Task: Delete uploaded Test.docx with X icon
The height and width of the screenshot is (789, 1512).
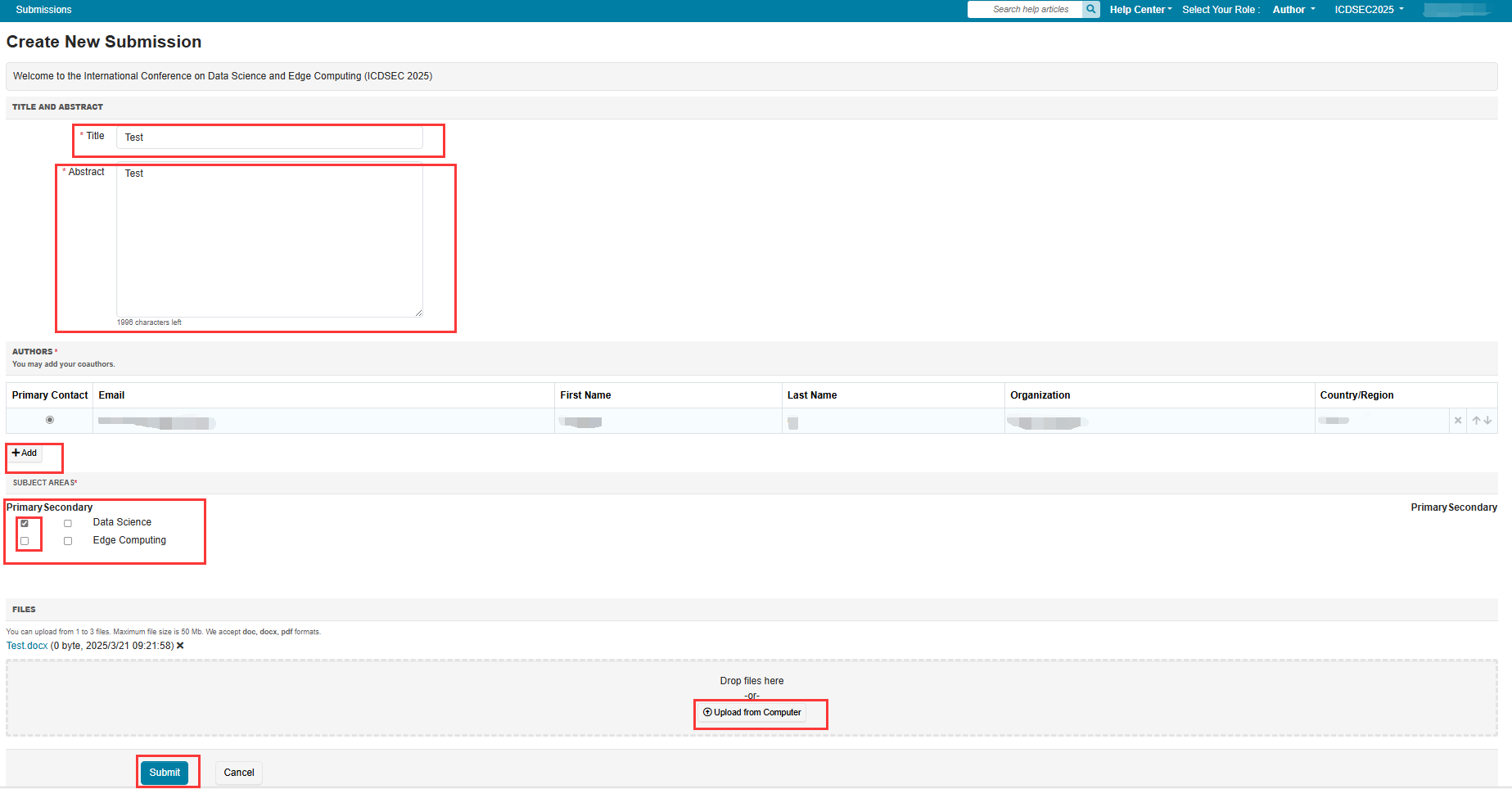Action: 180,646
